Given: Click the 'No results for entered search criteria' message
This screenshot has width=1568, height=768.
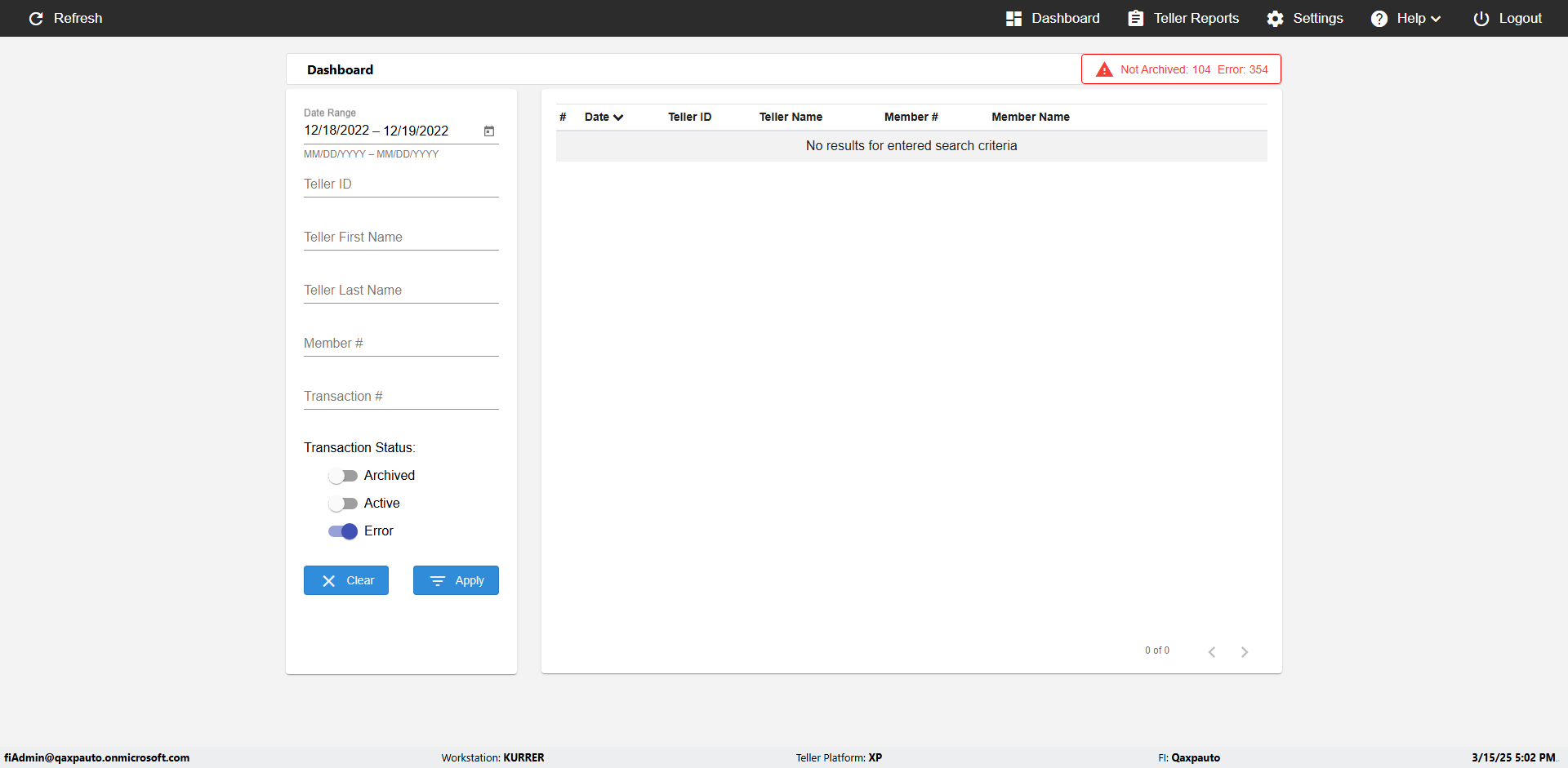Looking at the screenshot, I should [911, 145].
